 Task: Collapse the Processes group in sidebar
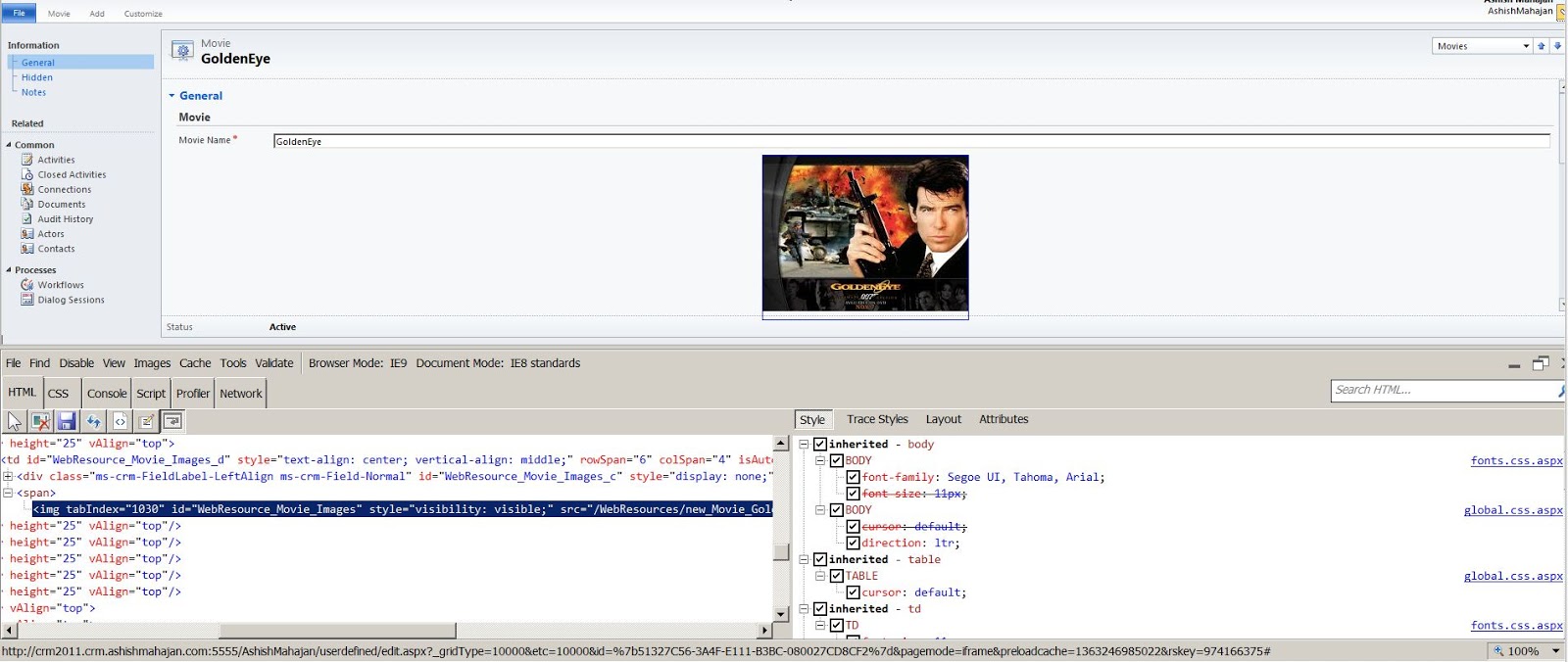[x=9, y=270]
